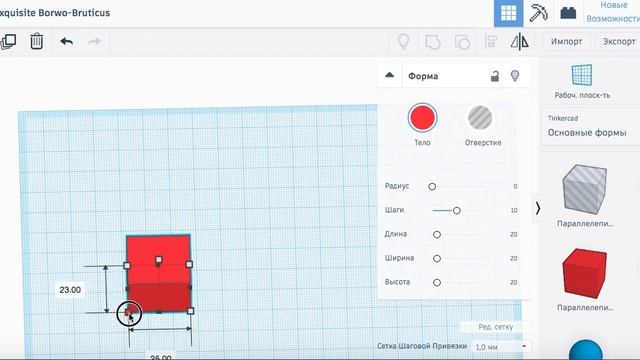Click the Ширина value 20
This screenshot has height=360, width=640.
[x=514, y=258]
